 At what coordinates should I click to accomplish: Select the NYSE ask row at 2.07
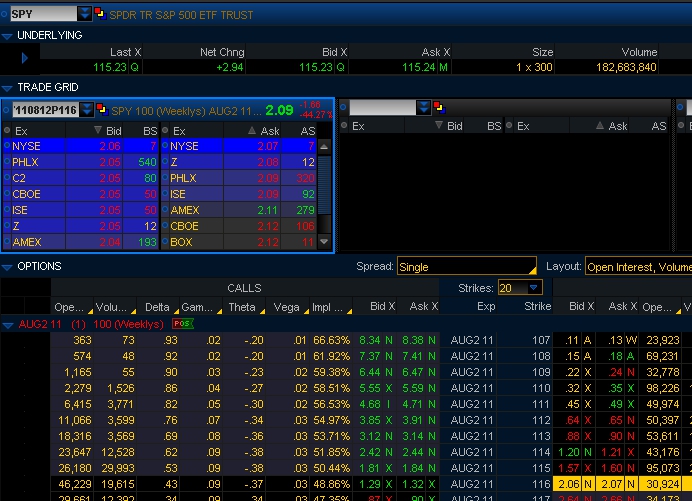pos(239,146)
